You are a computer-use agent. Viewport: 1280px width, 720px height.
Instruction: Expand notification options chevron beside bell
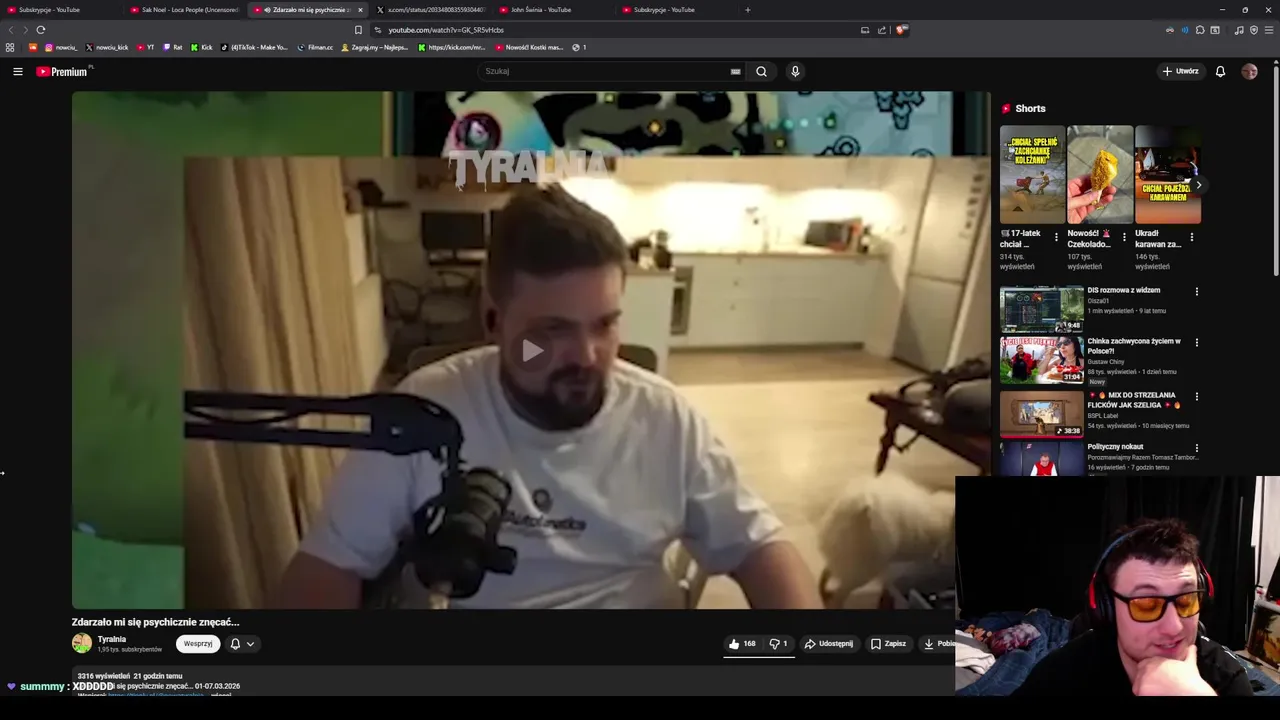[250, 644]
